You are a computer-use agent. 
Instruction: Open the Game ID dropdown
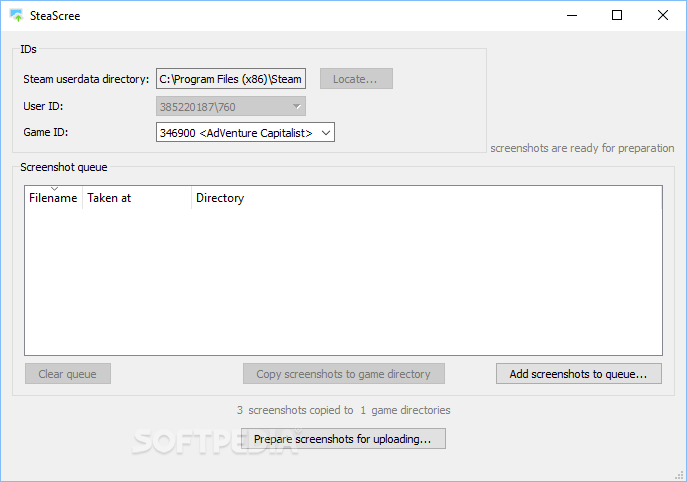(245, 132)
